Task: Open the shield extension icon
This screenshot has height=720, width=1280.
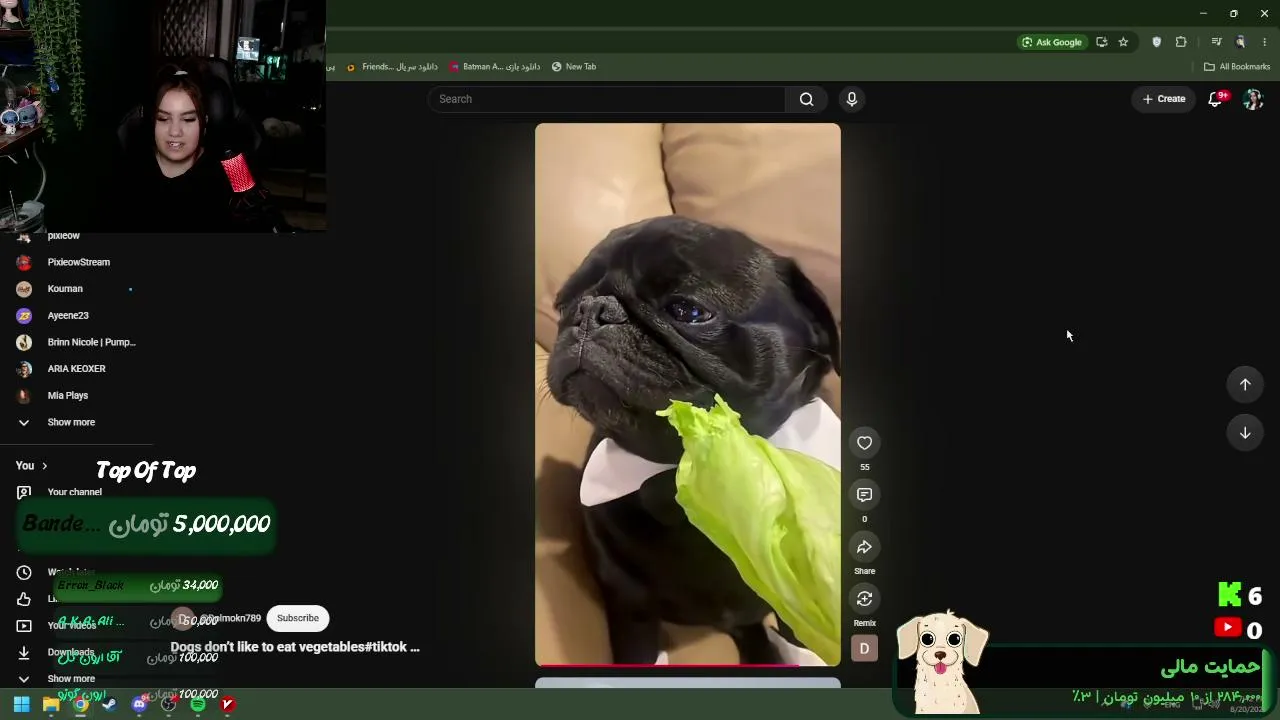Action: [1157, 42]
